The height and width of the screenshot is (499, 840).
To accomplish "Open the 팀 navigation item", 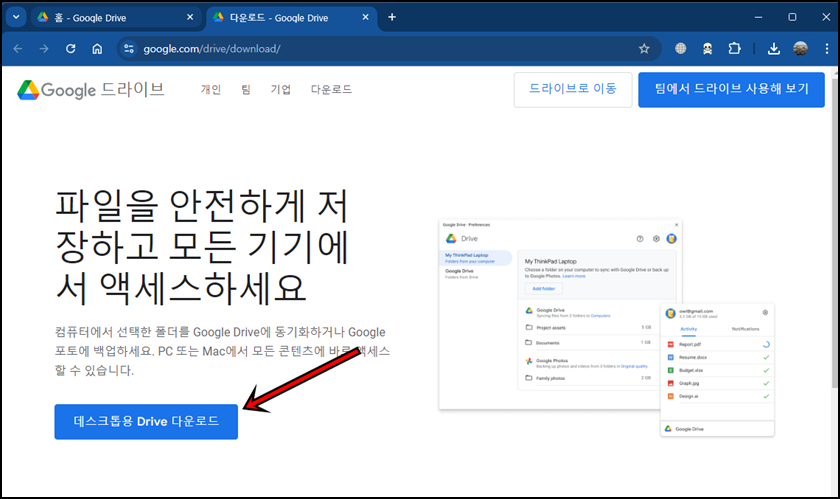I will (x=246, y=90).
